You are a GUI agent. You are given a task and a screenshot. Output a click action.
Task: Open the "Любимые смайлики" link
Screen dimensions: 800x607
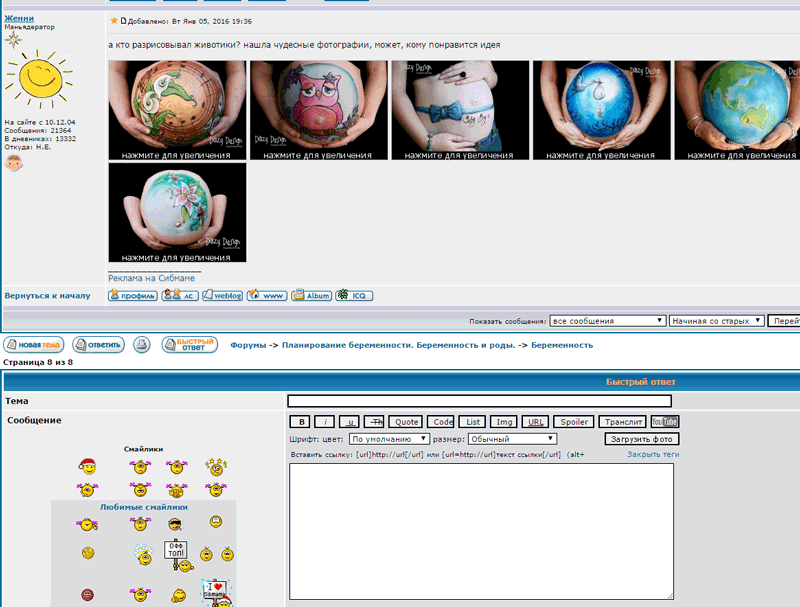[143, 507]
